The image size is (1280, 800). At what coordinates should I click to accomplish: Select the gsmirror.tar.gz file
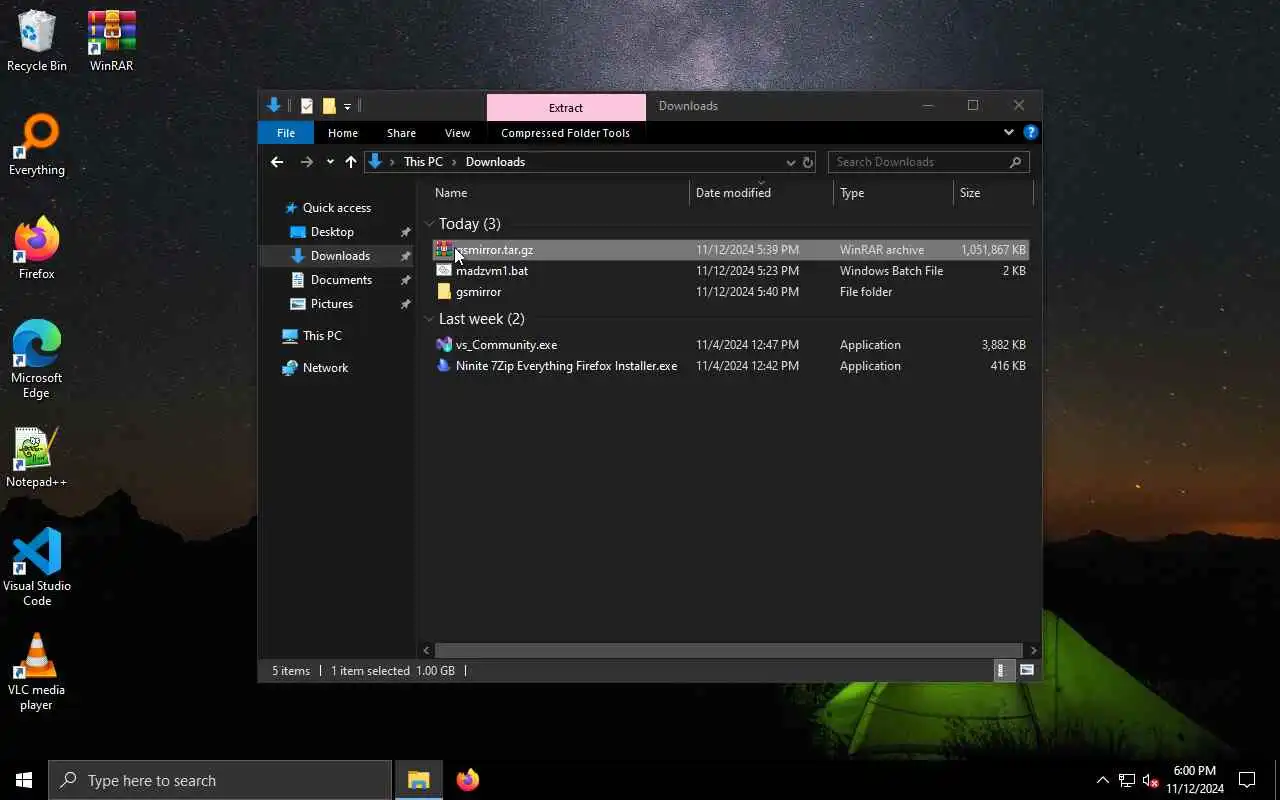[x=730, y=250]
